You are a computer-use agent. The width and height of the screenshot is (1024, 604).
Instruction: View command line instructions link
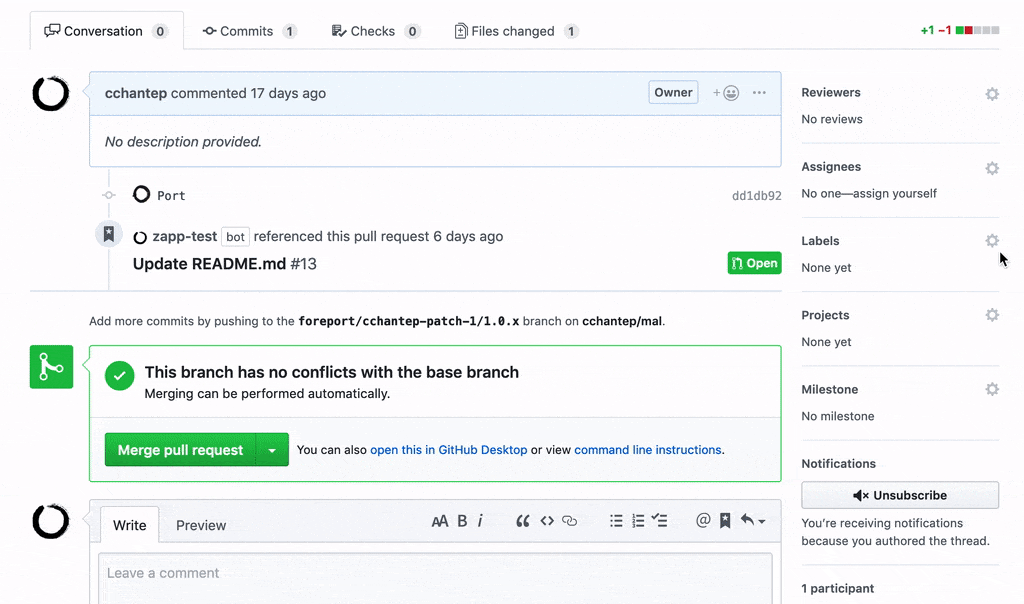click(x=648, y=450)
